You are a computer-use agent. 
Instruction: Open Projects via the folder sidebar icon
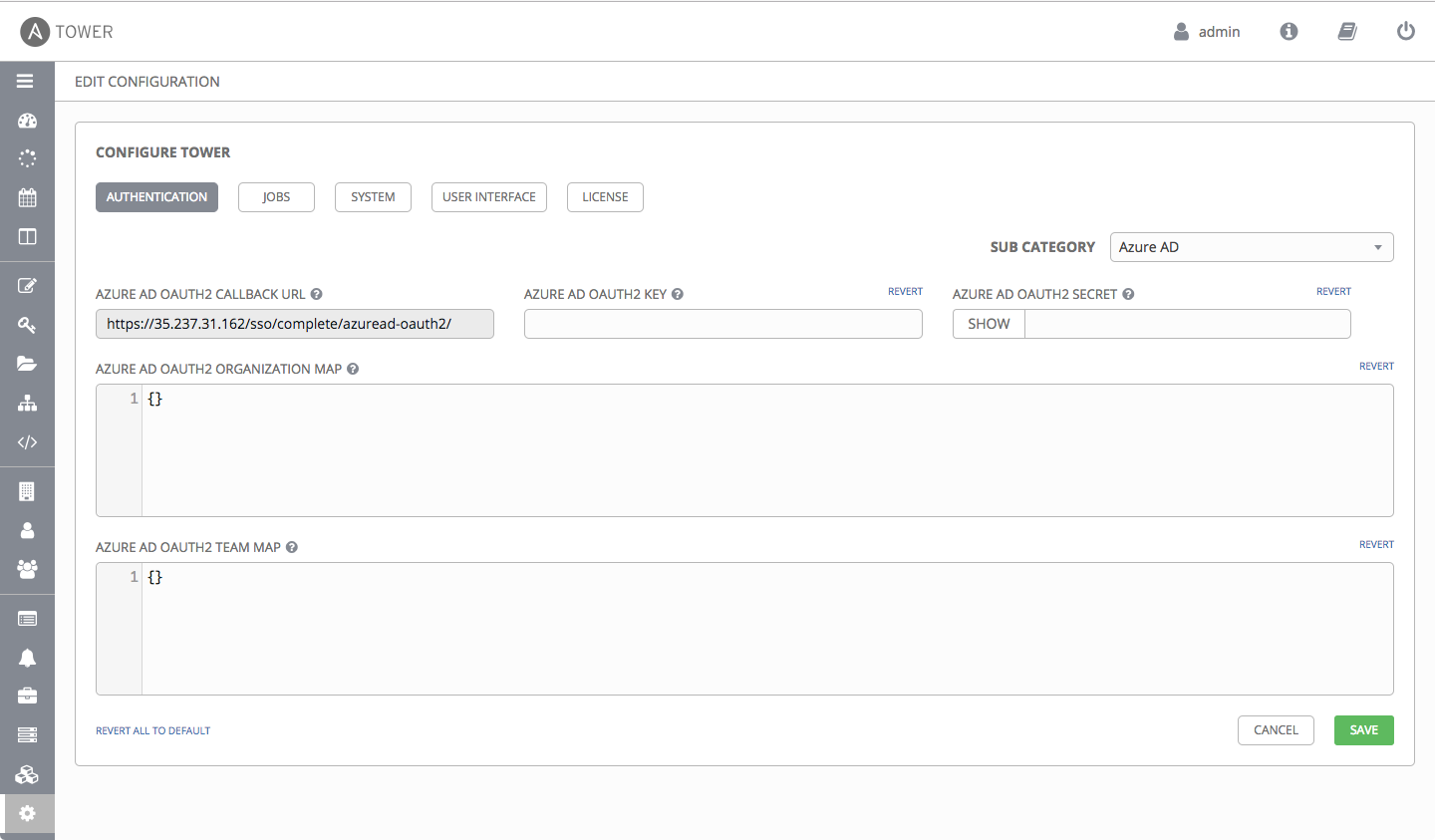27,364
